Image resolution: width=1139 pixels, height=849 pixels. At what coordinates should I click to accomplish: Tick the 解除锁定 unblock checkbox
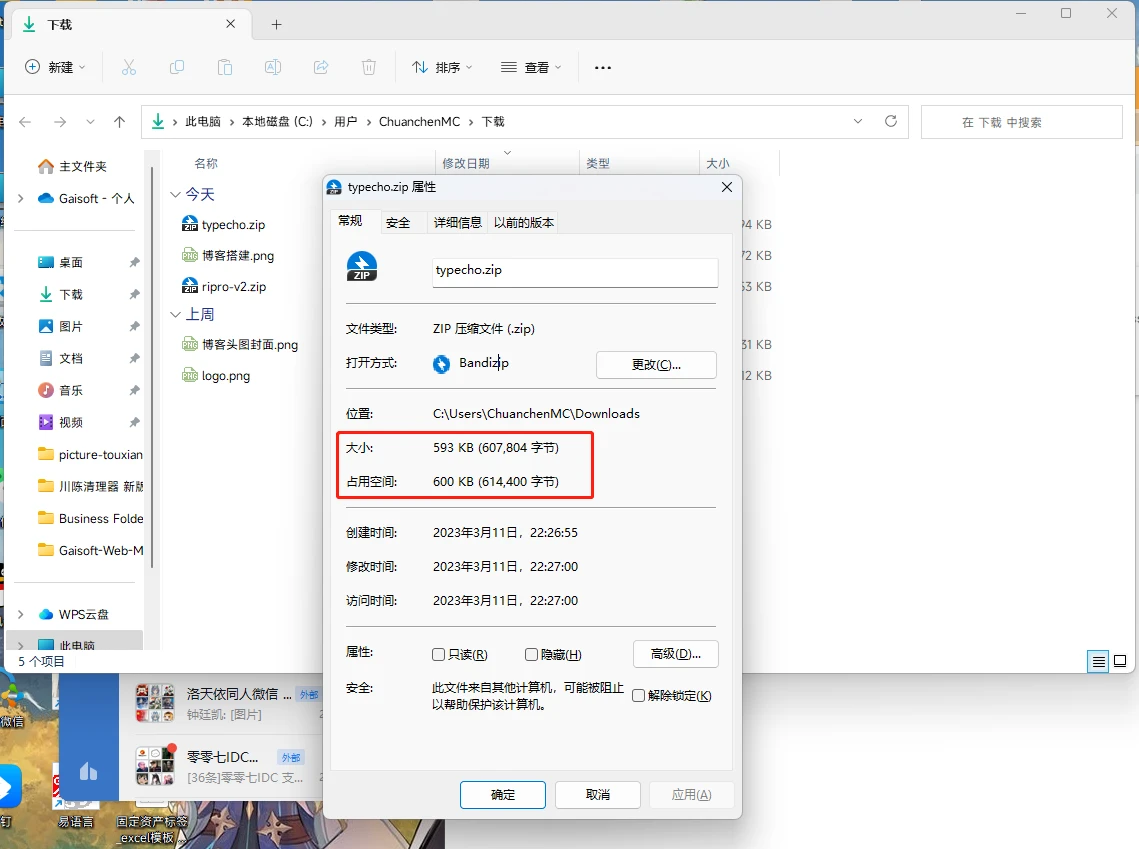pyautogui.click(x=639, y=696)
